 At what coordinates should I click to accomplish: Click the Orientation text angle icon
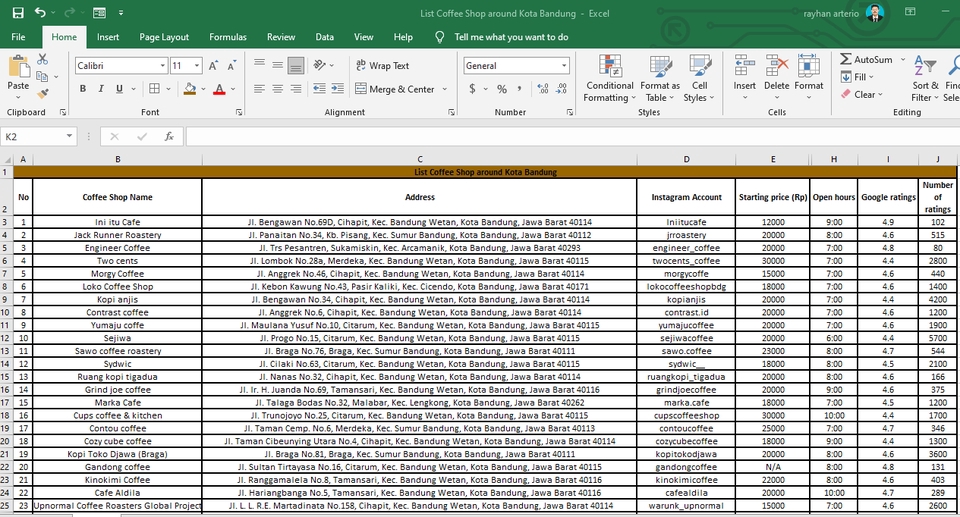320,65
